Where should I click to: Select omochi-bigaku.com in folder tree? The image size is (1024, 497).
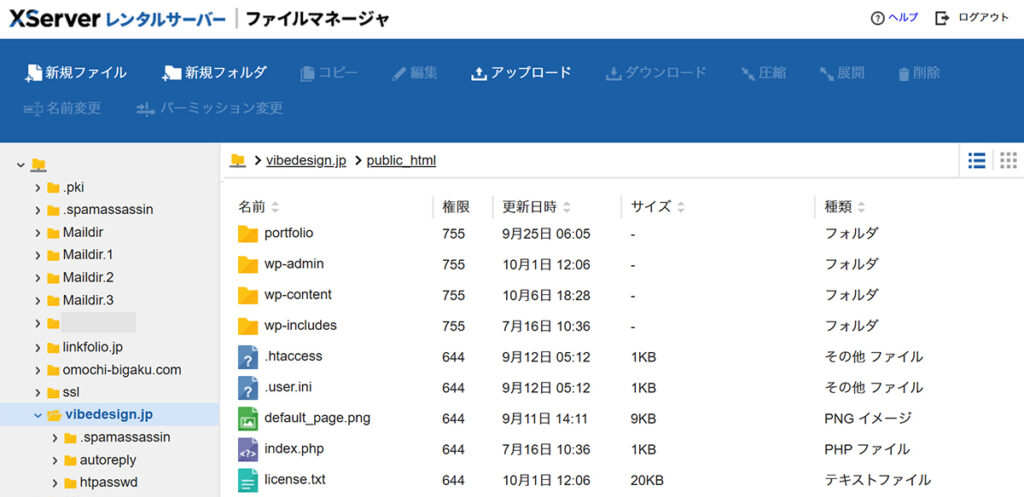[122, 369]
